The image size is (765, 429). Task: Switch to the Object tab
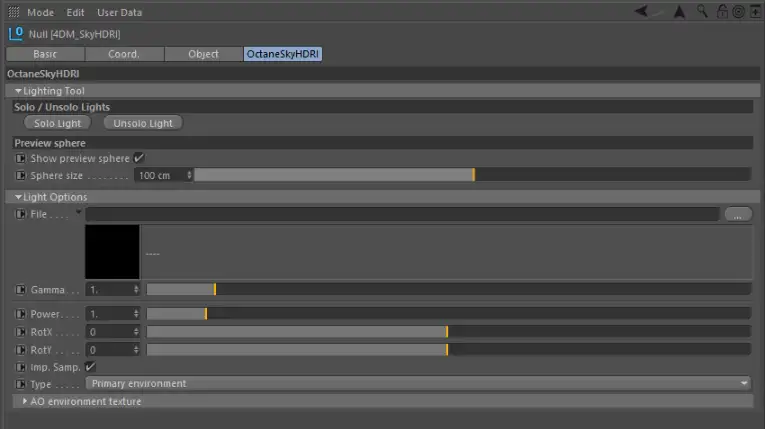[203, 54]
